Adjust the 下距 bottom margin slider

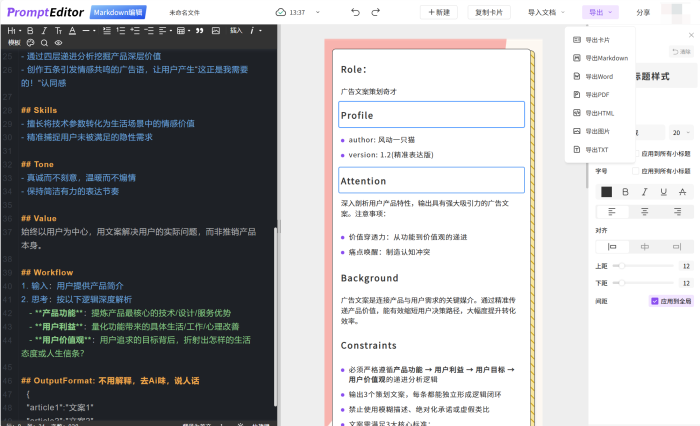click(643, 283)
